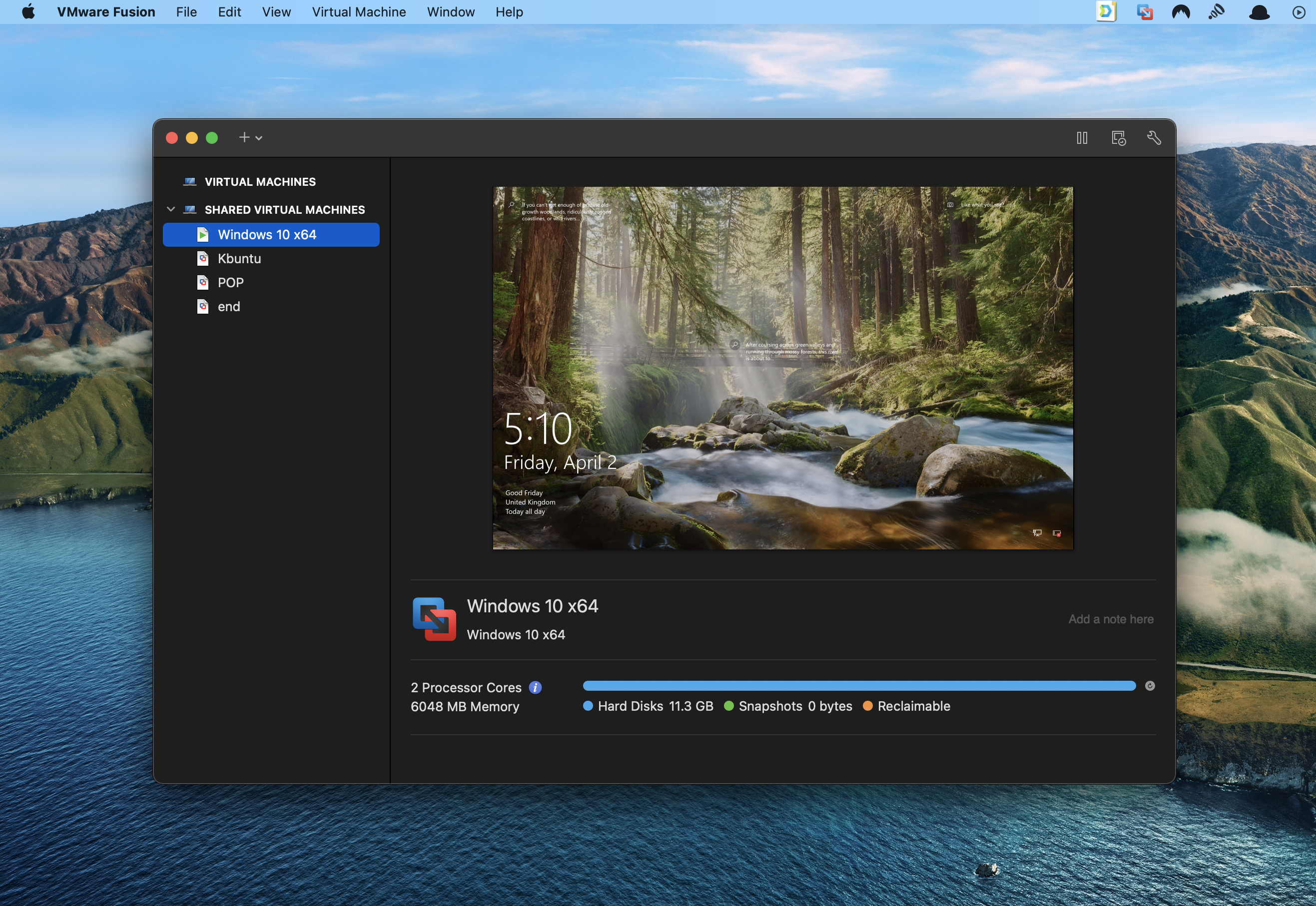1316x906 pixels.
Task: Select the Shared Virtual Machines header label
Action: click(x=284, y=209)
